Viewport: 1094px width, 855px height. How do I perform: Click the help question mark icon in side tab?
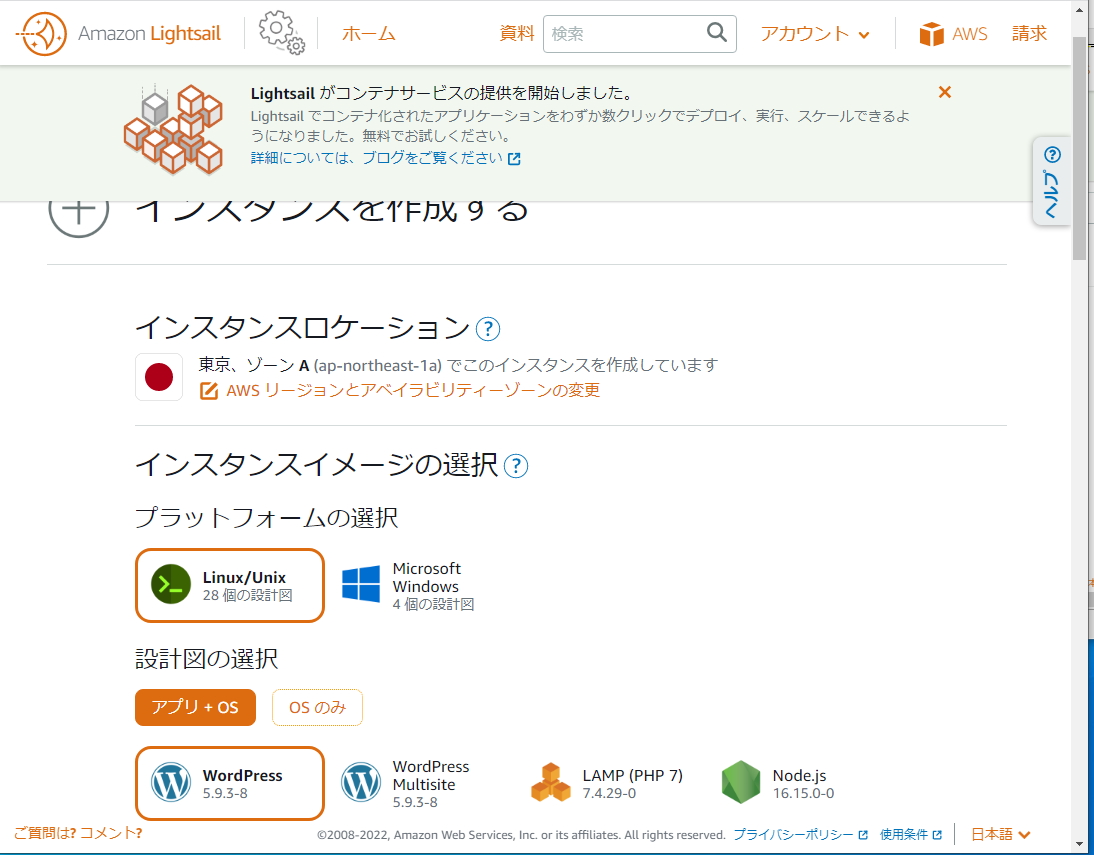coord(1052,154)
